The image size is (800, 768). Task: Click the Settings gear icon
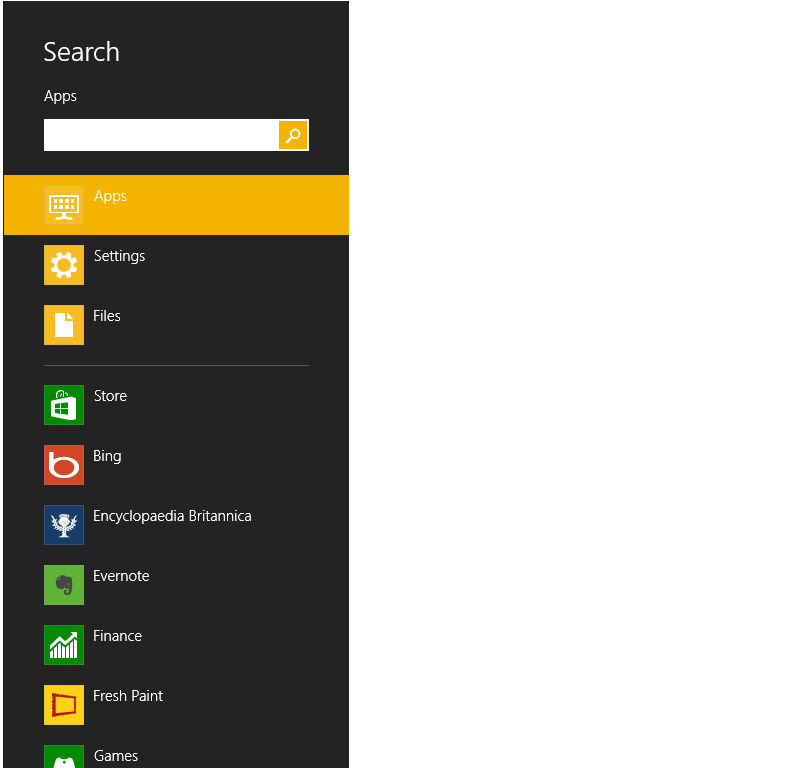pyautogui.click(x=64, y=265)
